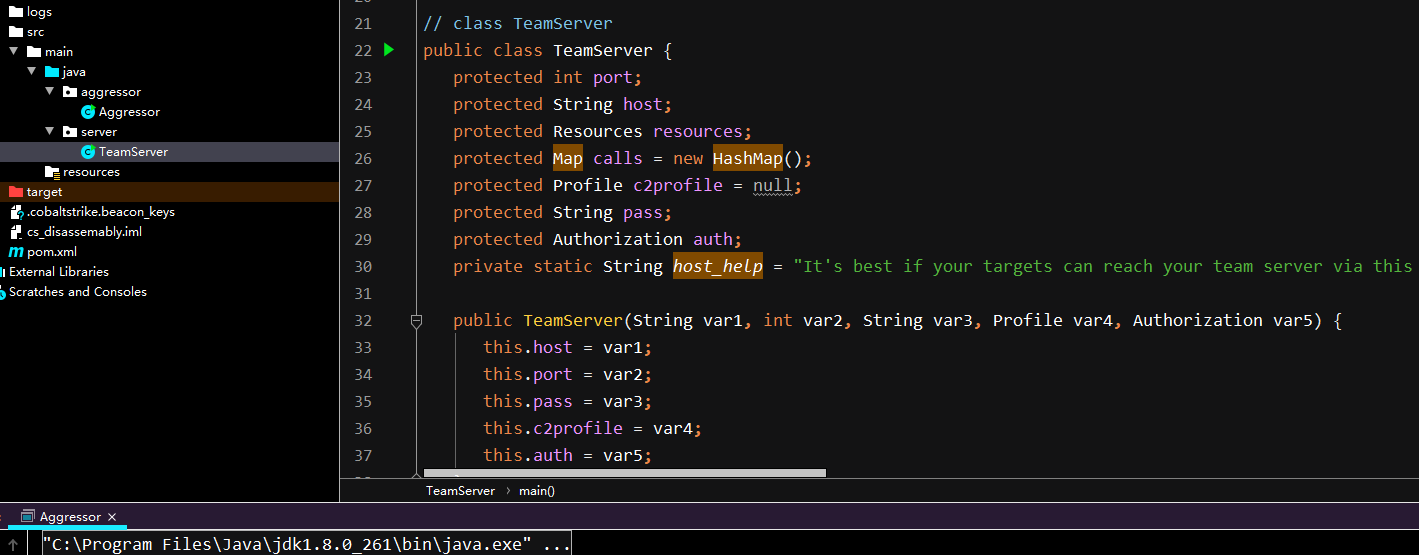Click the highlighted Map type on line 26
The image size is (1419, 555).
click(x=568, y=158)
